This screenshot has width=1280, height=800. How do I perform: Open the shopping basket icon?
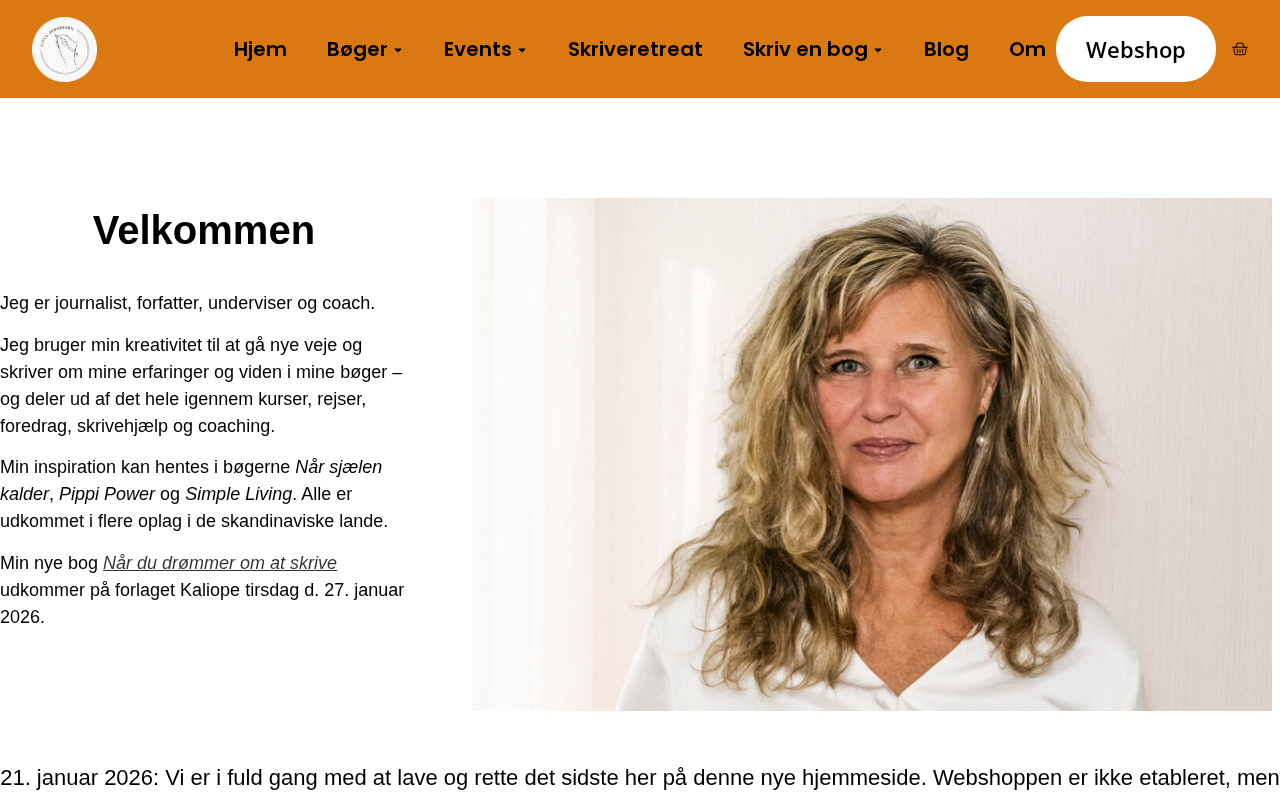pyautogui.click(x=1240, y=49)
